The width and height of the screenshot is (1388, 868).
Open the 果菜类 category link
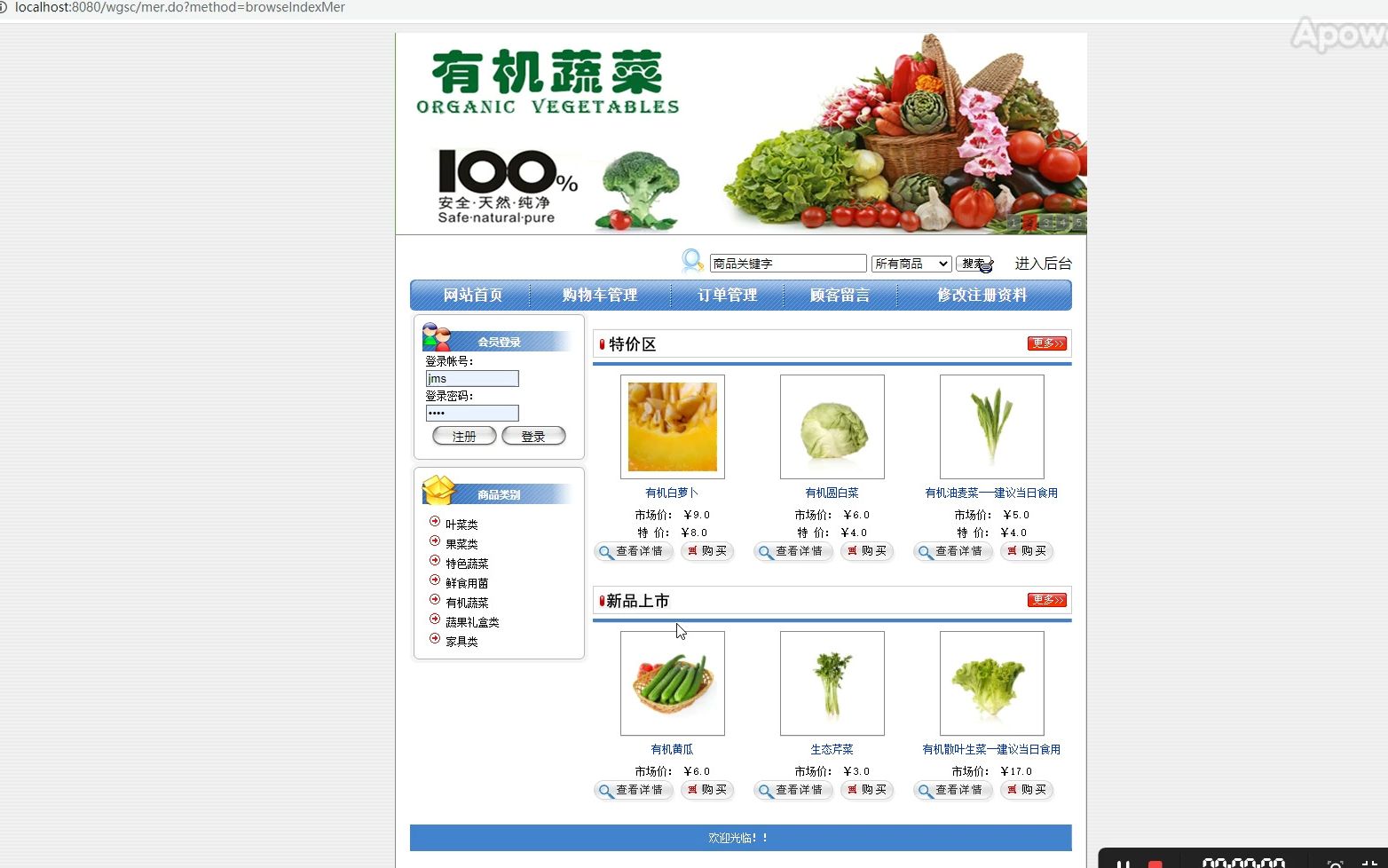[x=461, y=544]
